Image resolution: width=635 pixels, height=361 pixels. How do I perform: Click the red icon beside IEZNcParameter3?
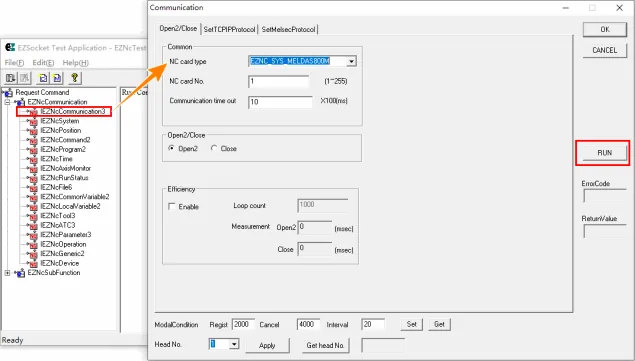pyautogui.click(x=33, y=235)
